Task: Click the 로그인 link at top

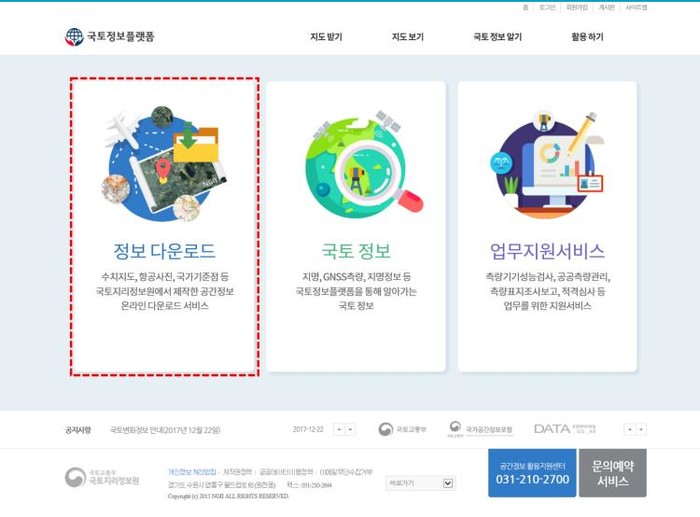Action: click(547, 7)
